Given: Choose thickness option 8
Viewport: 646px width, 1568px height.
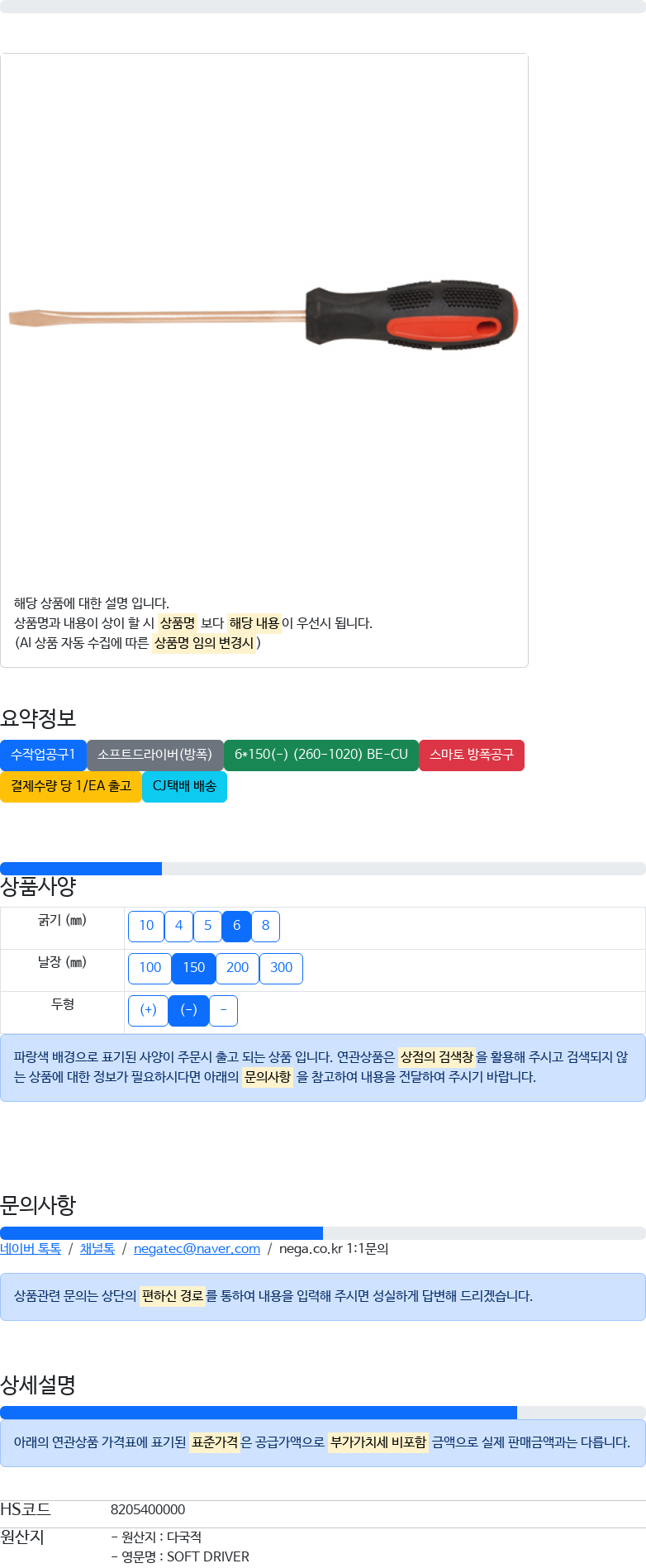Looking at the screenshot, I should (x=265, y=926).
